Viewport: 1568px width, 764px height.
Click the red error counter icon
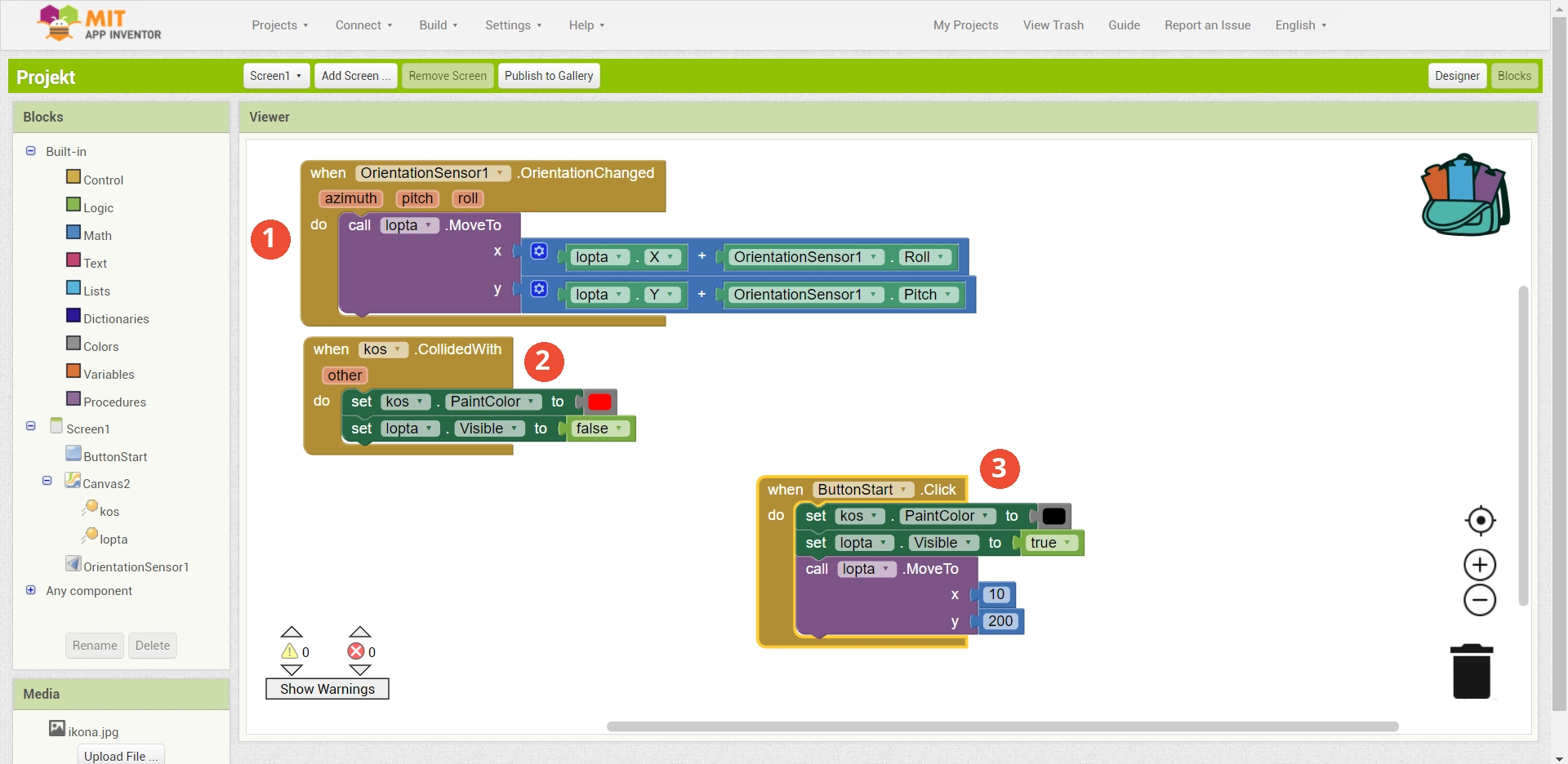356,651
